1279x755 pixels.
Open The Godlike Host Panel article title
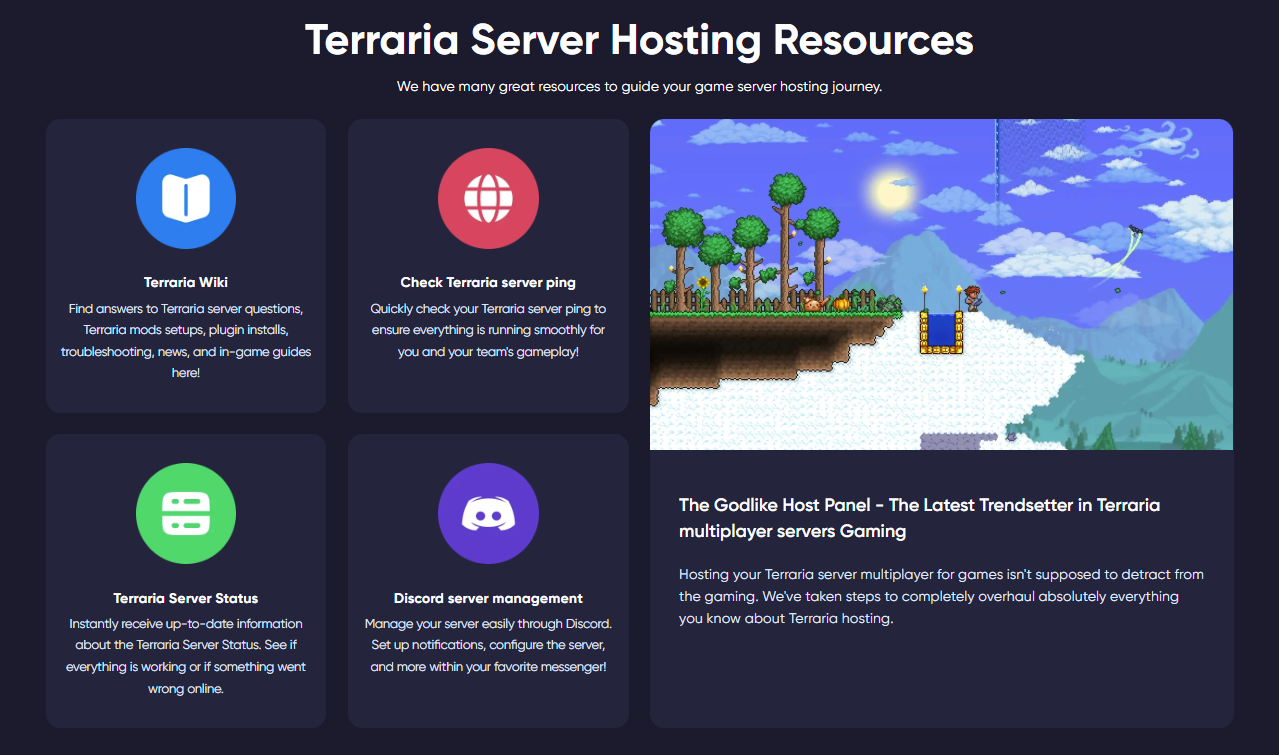(x=919, y=518)
